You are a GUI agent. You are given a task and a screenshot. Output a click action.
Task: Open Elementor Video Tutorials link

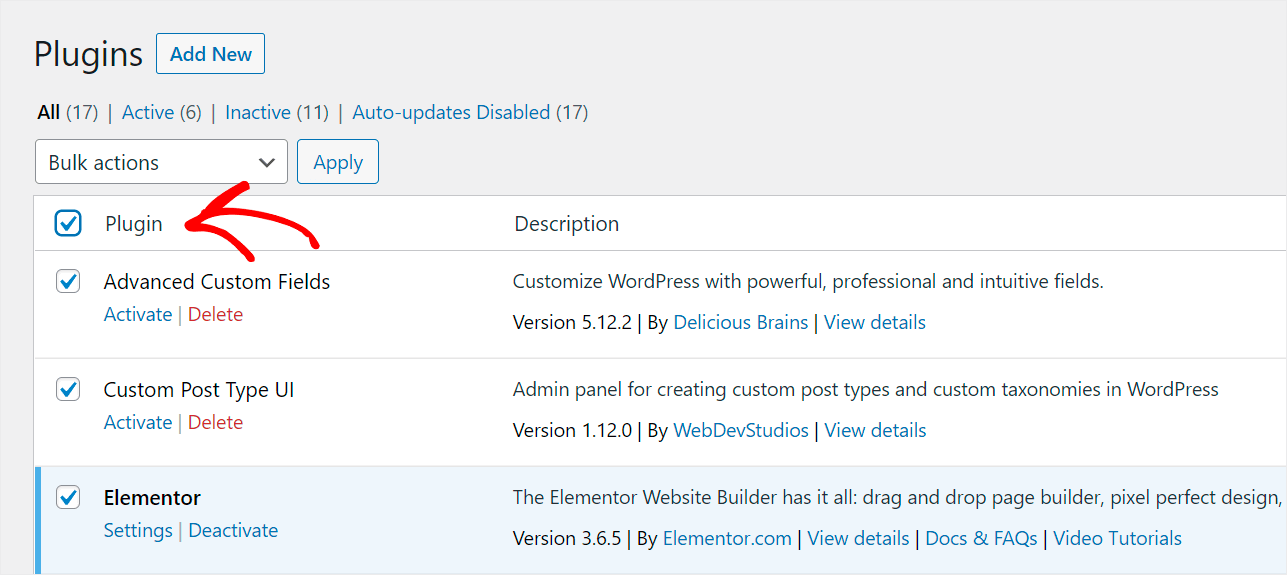(1117, 538)
